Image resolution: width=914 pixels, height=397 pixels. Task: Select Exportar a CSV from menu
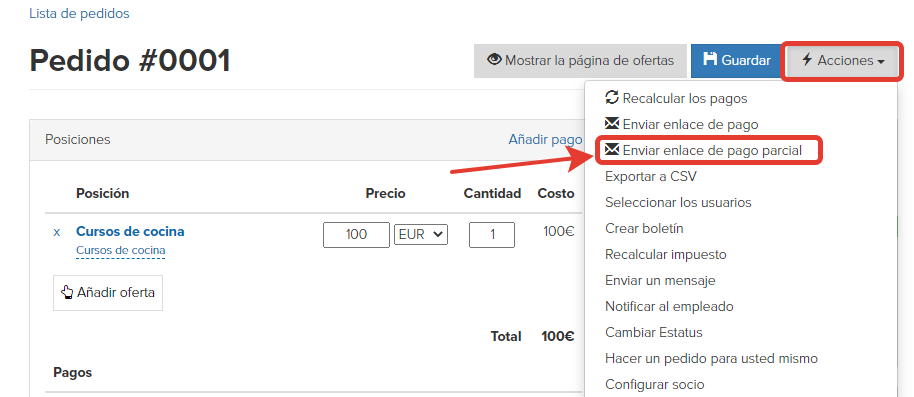tap(651, 176)
